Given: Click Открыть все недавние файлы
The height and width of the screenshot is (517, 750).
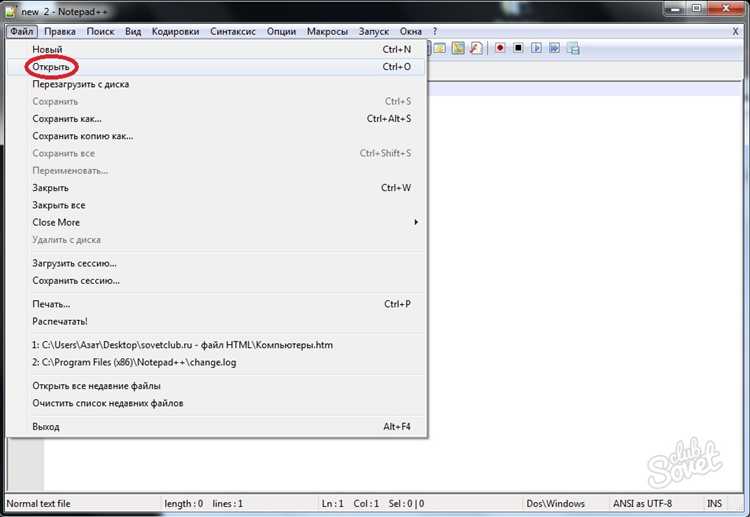Looking at the screenshot, I should (x=216, y=386).
